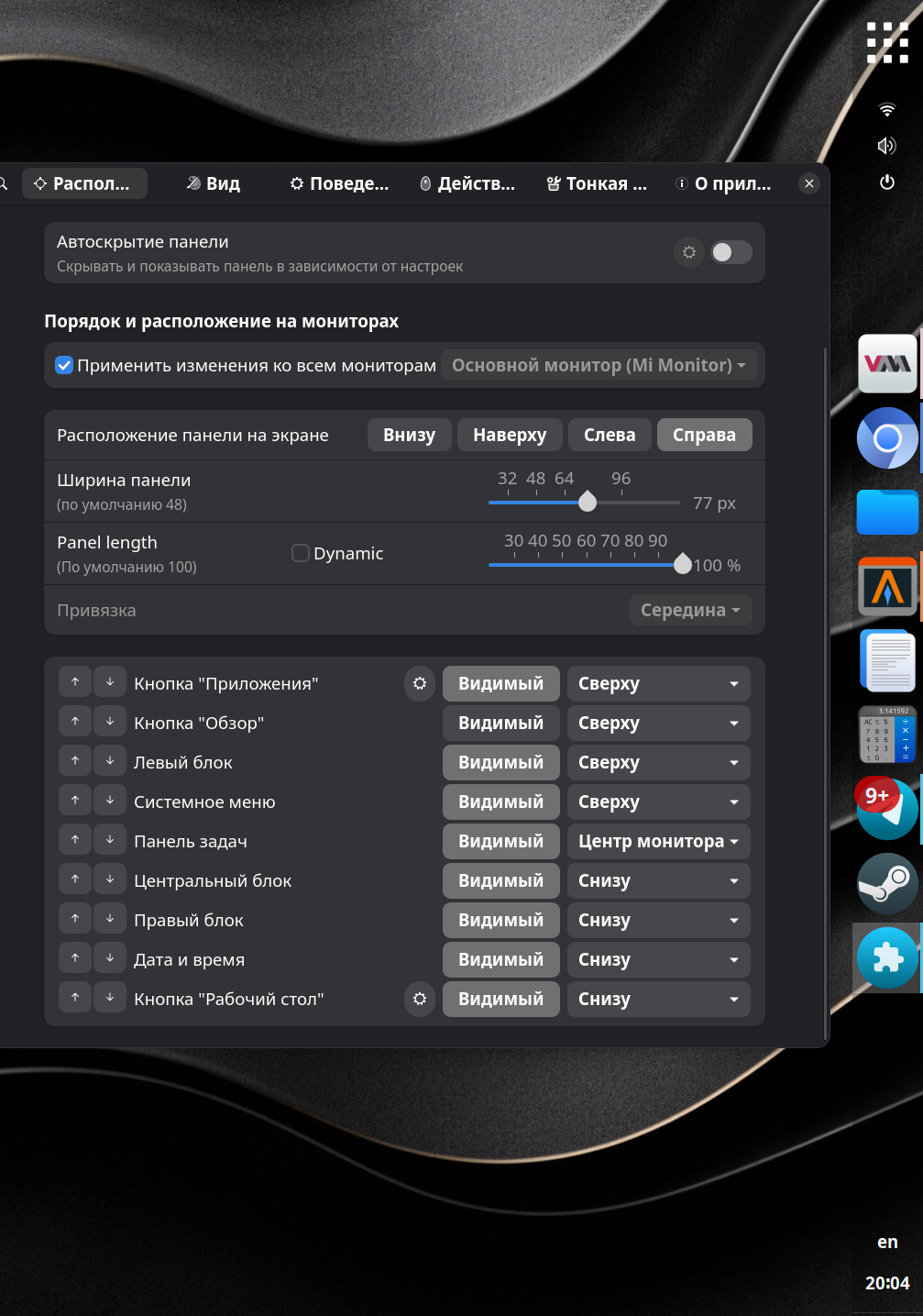Launch VMware from the dock
The width and height of the screenshot is (923, 1316).
tap(887, 363)
